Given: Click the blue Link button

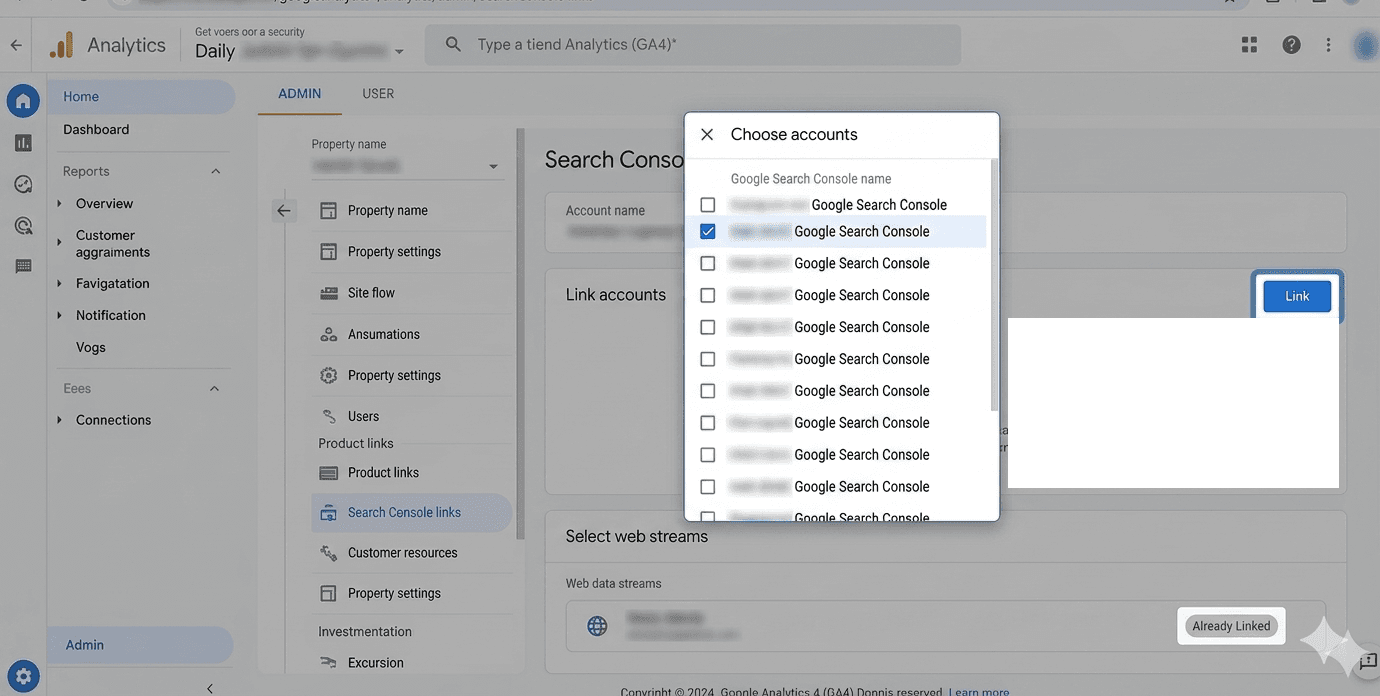Looking at the screenshot, I should point(1297,296).
